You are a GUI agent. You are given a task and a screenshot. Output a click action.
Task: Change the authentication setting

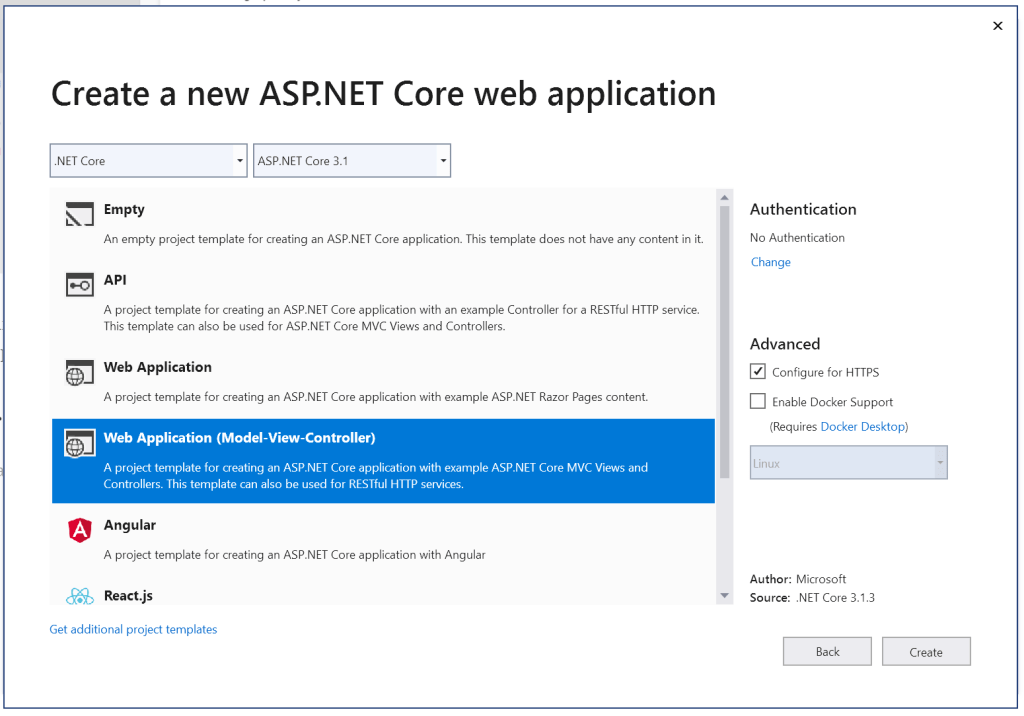[x=770, y=262]
